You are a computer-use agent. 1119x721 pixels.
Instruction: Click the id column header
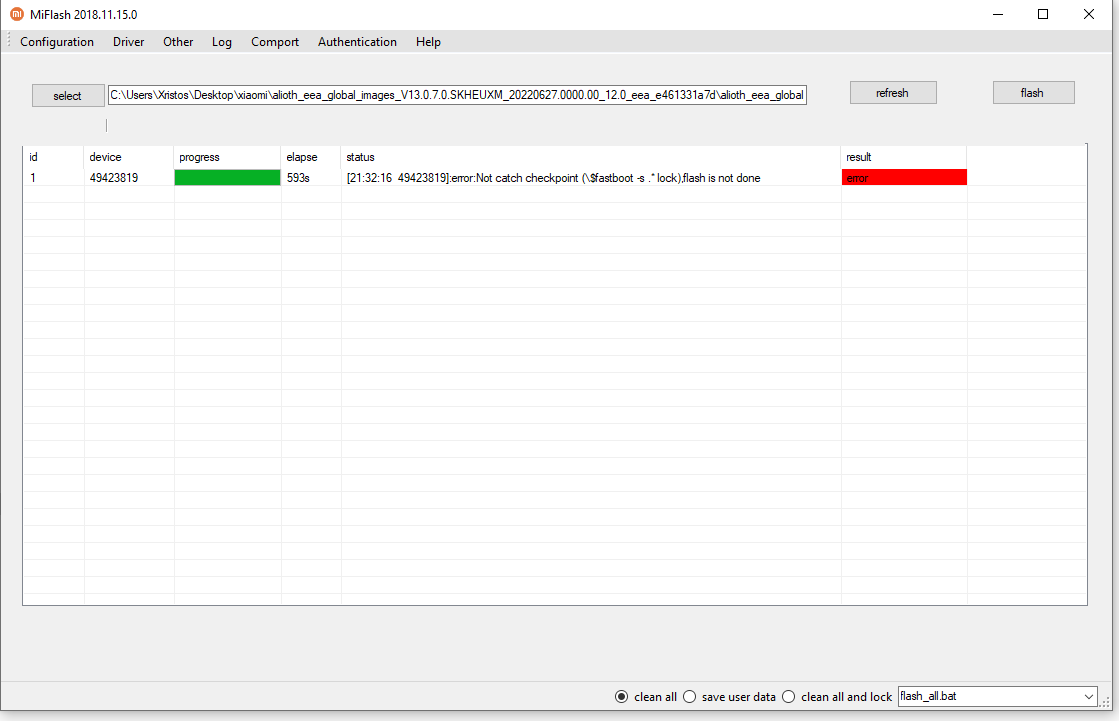click(x=54, y=157)
